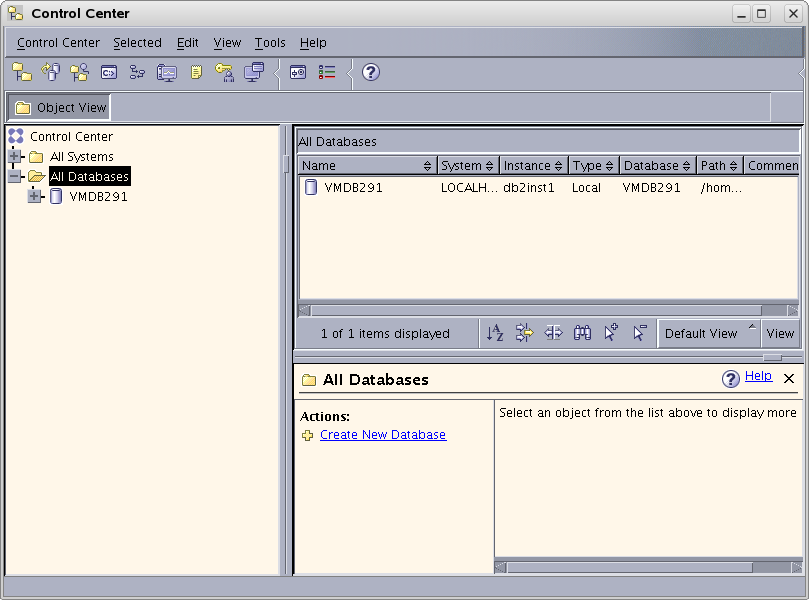Click the VMDB291 cylinder icon in the table

(x=311, y=187)
